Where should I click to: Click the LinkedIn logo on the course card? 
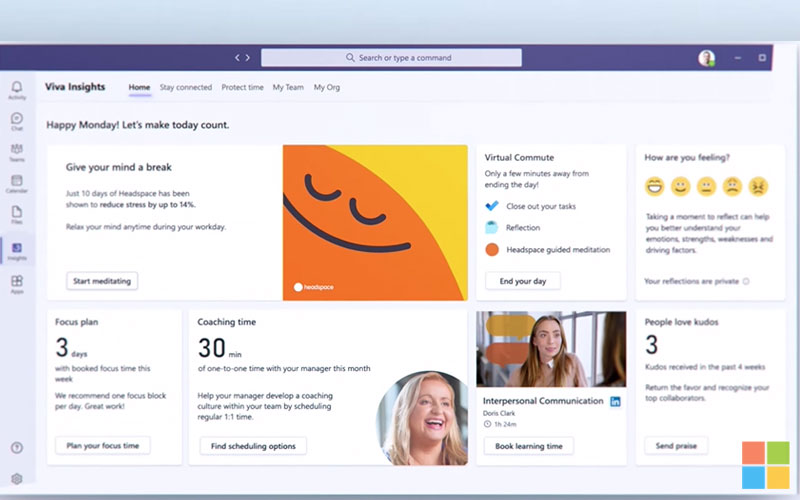coord(615,402)
